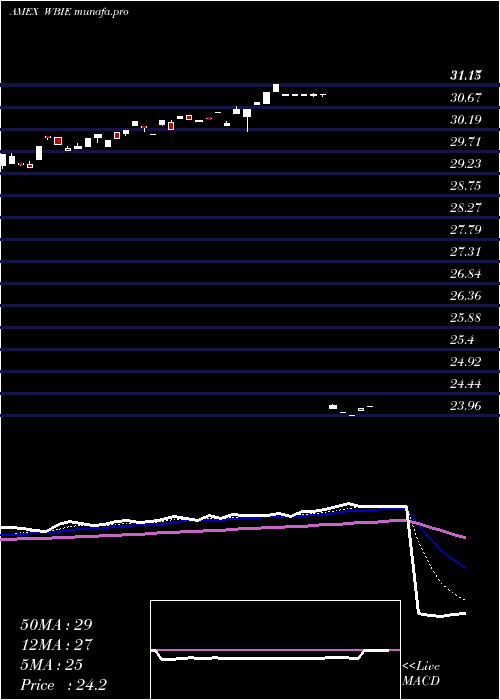The height and width of the screenshot is (700, 500).
Task: Click the 26.84 price axis label
Action: pyautogui.click(x=466, y=274)
